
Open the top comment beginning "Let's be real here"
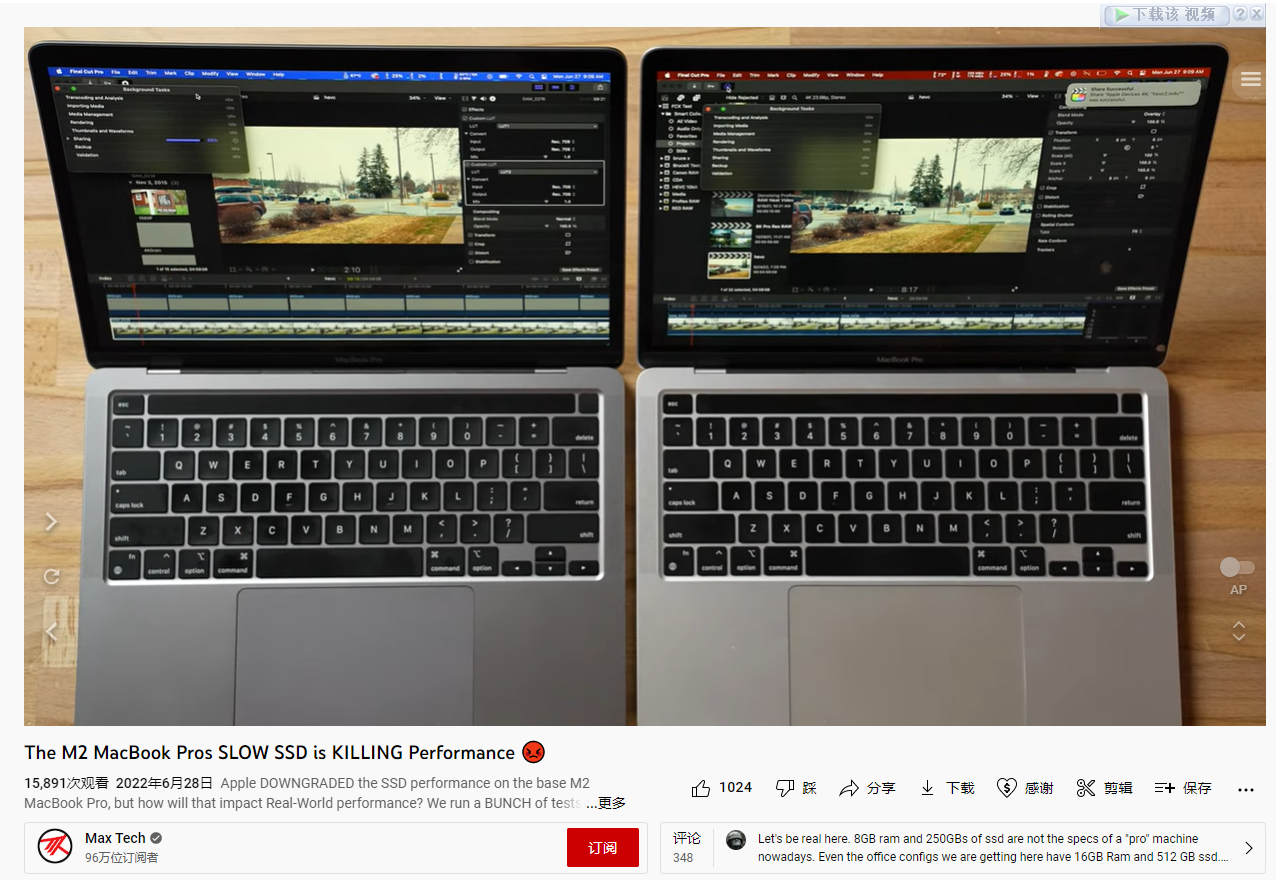pyautogui.click(x=993, y=848)
